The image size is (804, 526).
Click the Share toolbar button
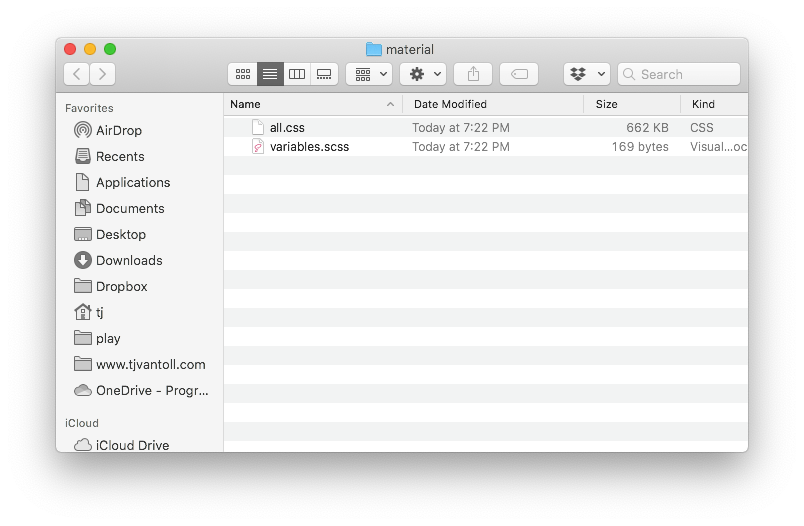coord(473,74)
